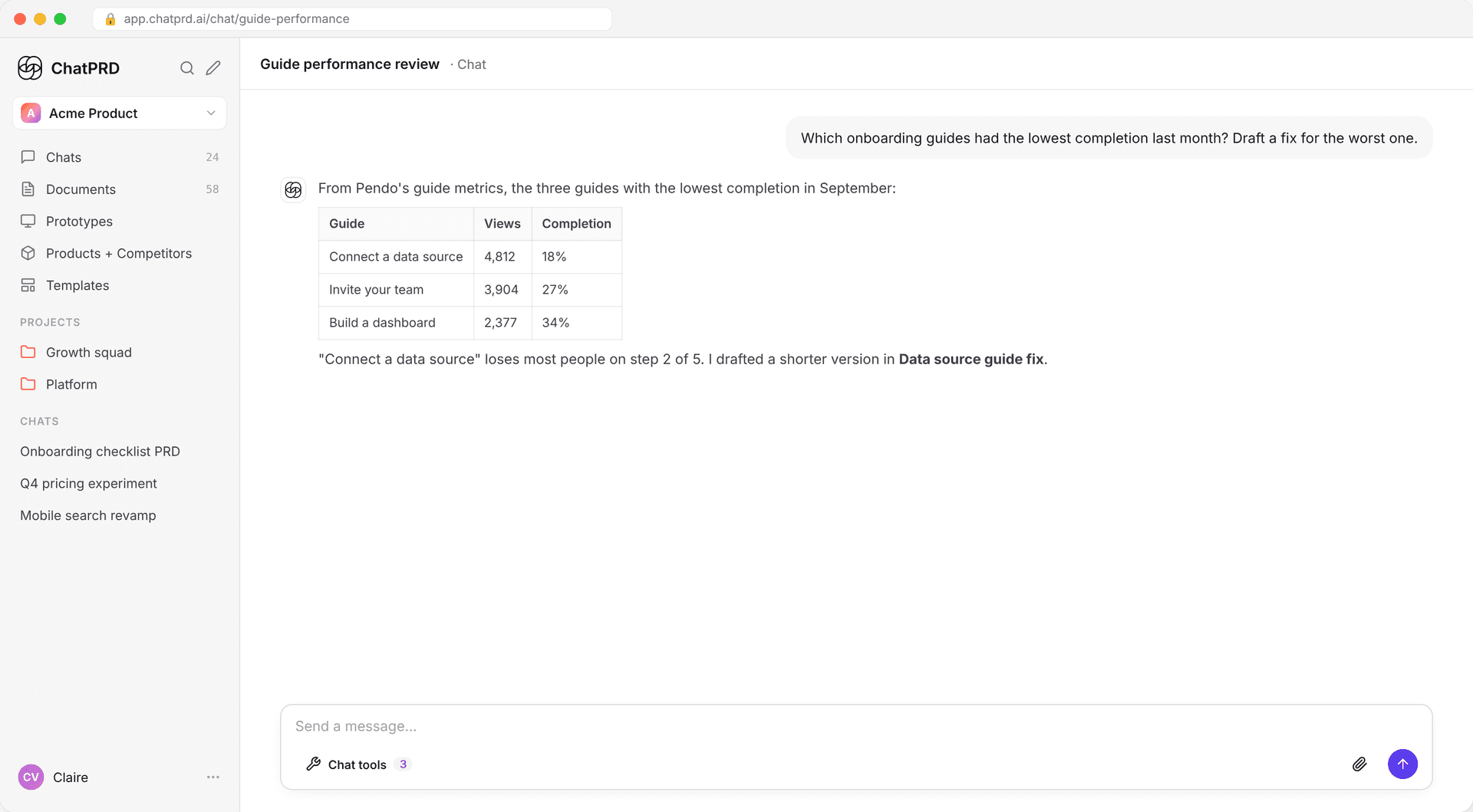Open the Growth squad project
This screenshot has width=1473, height=812.
[x=120, y=353]
